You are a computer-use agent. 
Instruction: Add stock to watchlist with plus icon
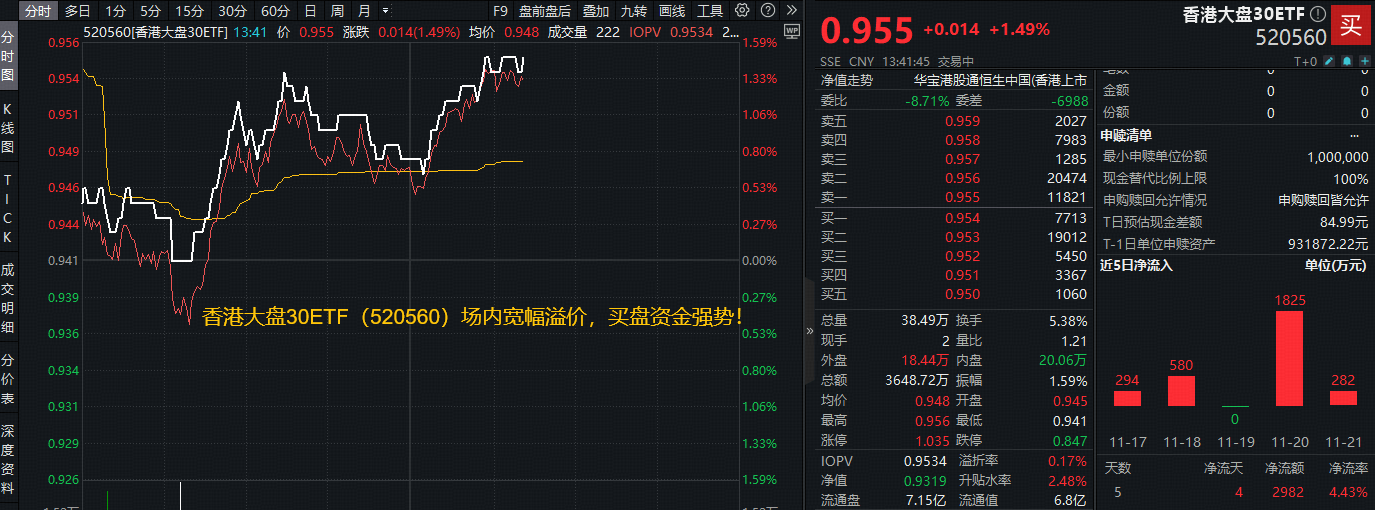pos(1364,61)
